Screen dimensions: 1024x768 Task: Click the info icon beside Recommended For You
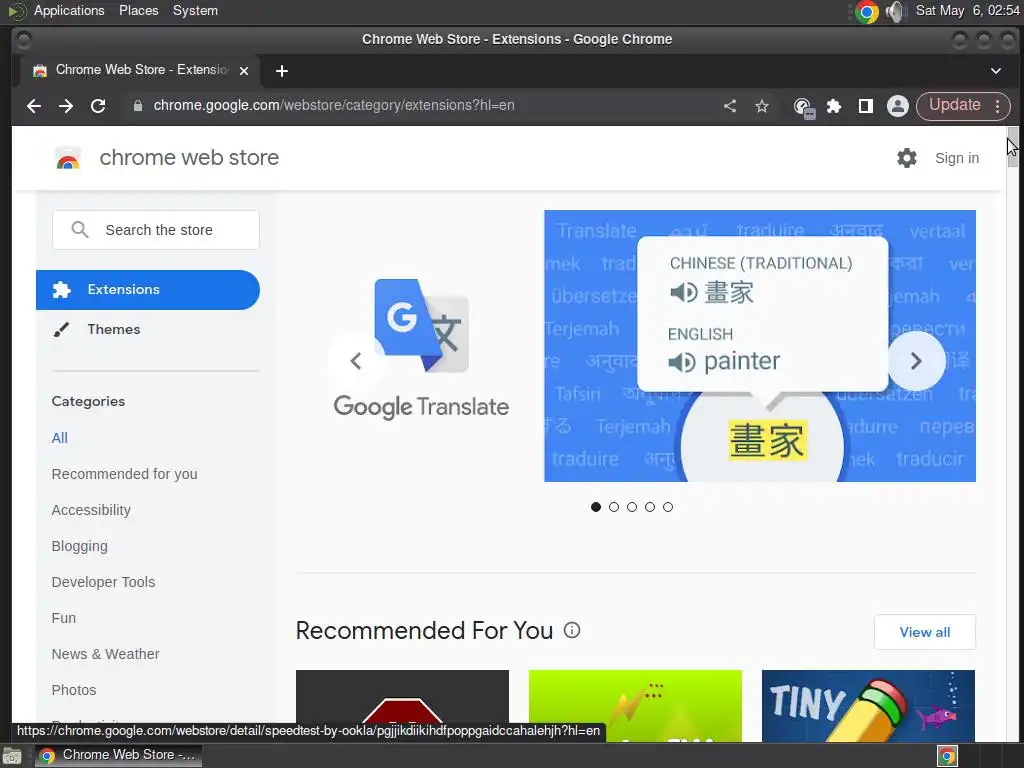point(572,630)
